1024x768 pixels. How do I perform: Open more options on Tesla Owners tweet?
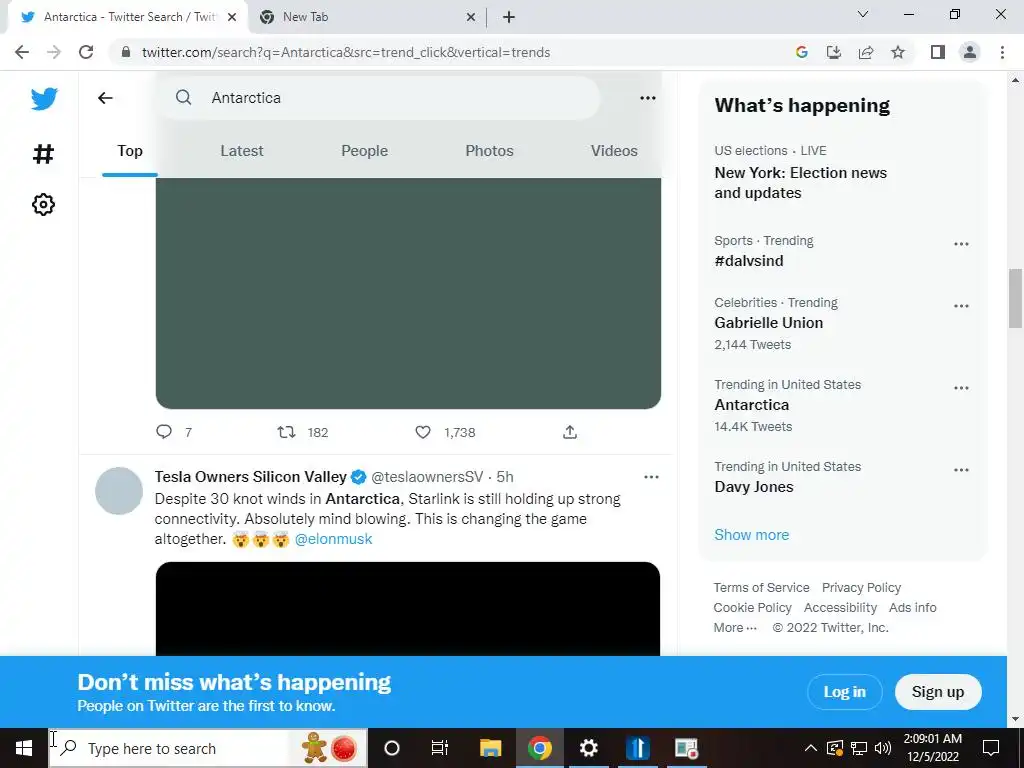click(651, 477)
